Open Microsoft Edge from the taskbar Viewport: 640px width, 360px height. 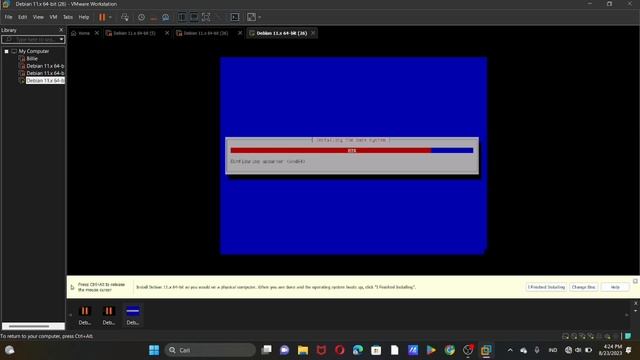pyautogui.click(x=358, y=350)
